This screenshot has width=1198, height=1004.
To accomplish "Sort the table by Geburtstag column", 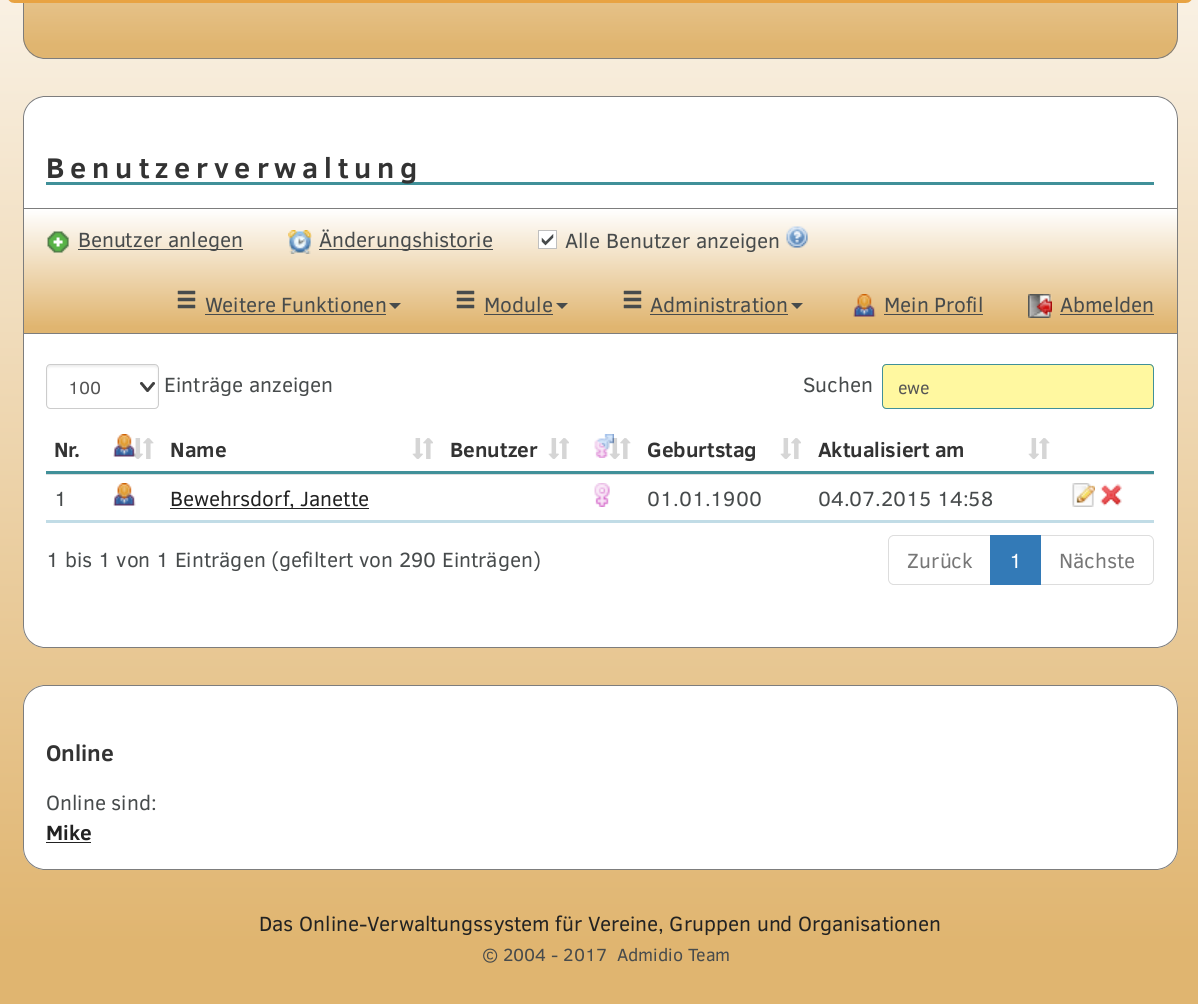I will tap(701, 450).
